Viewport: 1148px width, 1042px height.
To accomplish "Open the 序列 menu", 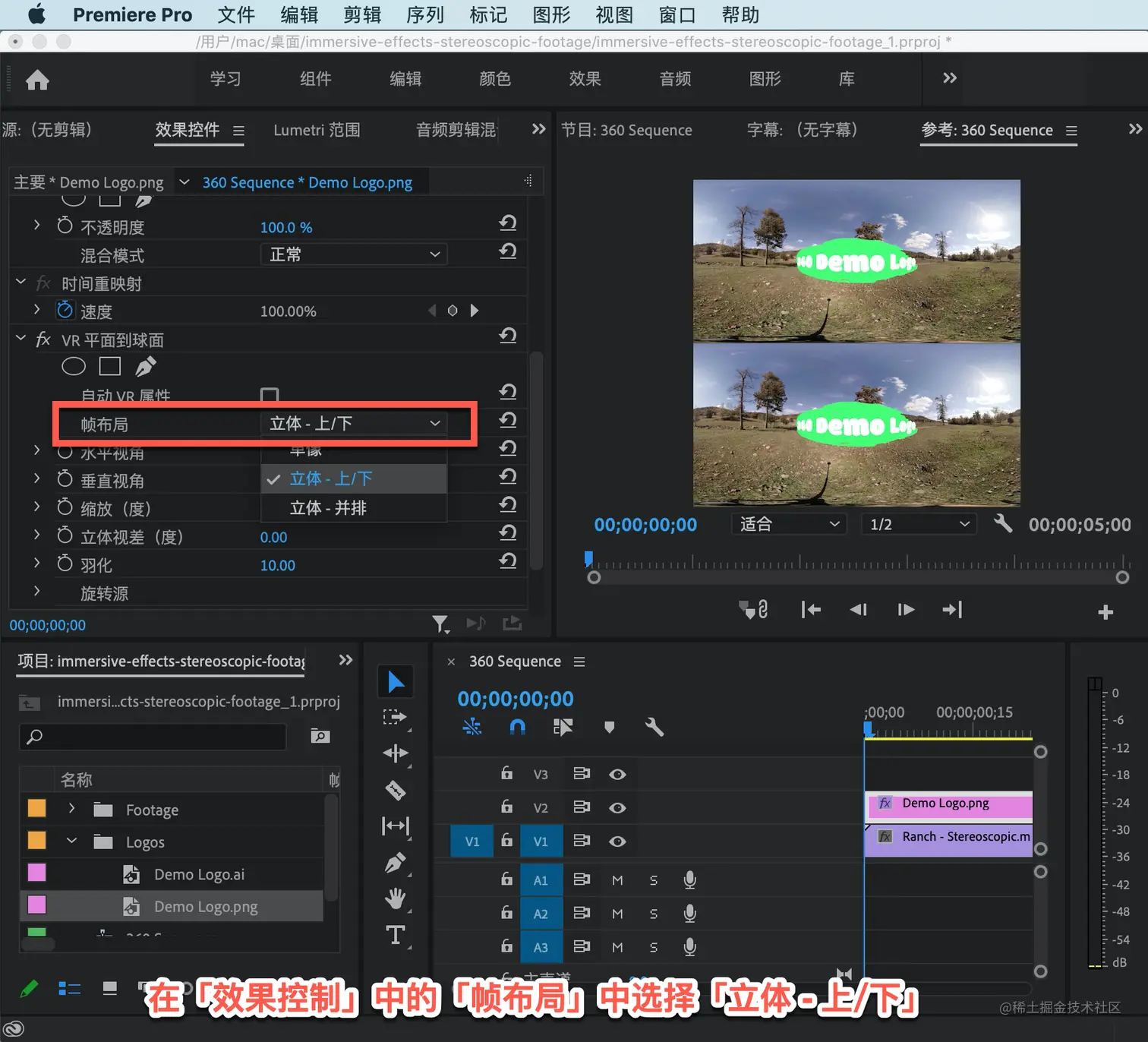I will [x=425, y=15].
